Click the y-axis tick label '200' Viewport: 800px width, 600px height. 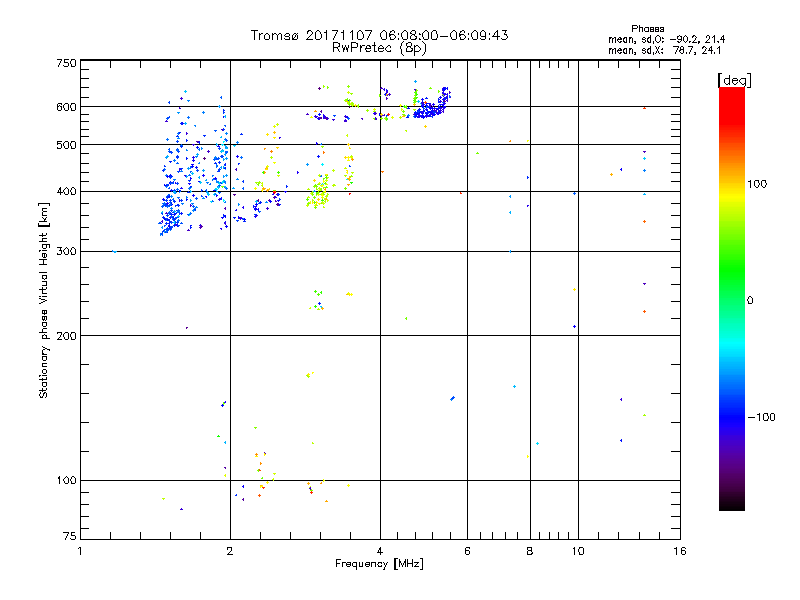(66, 336)
